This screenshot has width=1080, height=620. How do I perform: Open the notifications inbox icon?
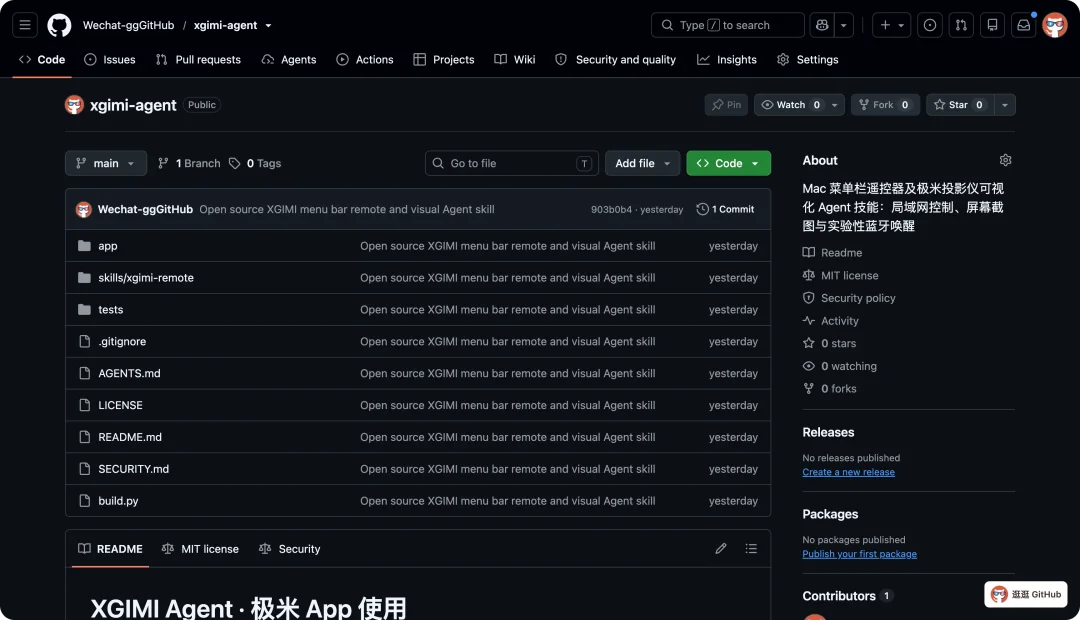coord(1024,25)
